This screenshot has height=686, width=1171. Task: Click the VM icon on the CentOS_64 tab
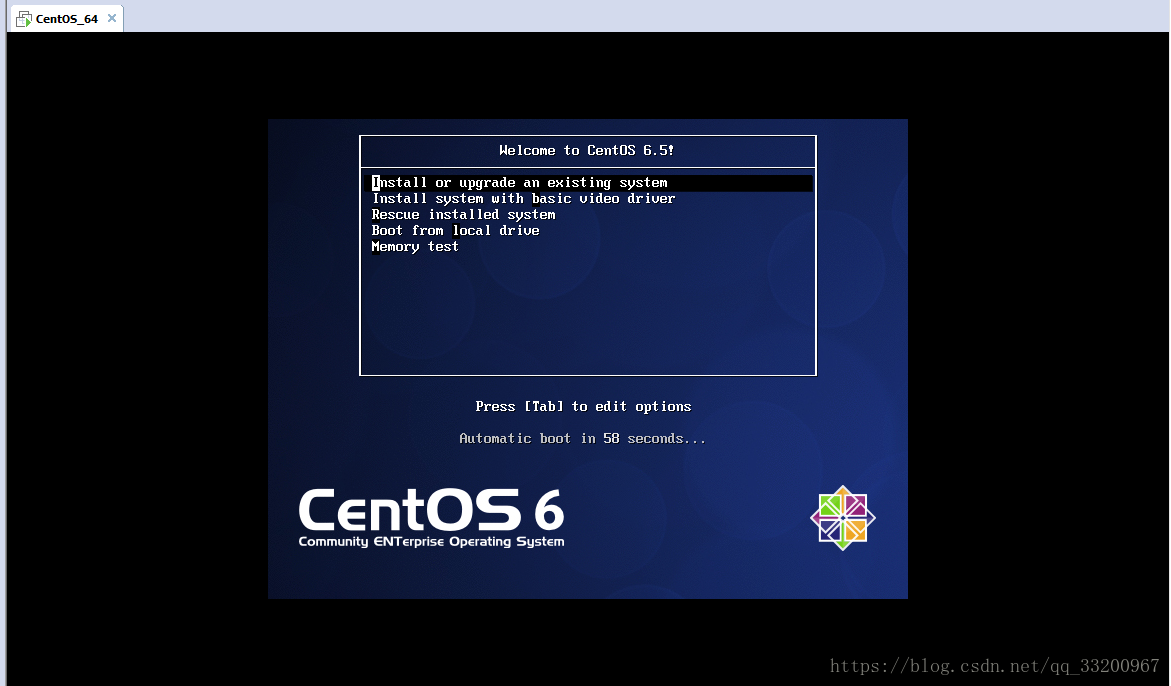[23, 19]
